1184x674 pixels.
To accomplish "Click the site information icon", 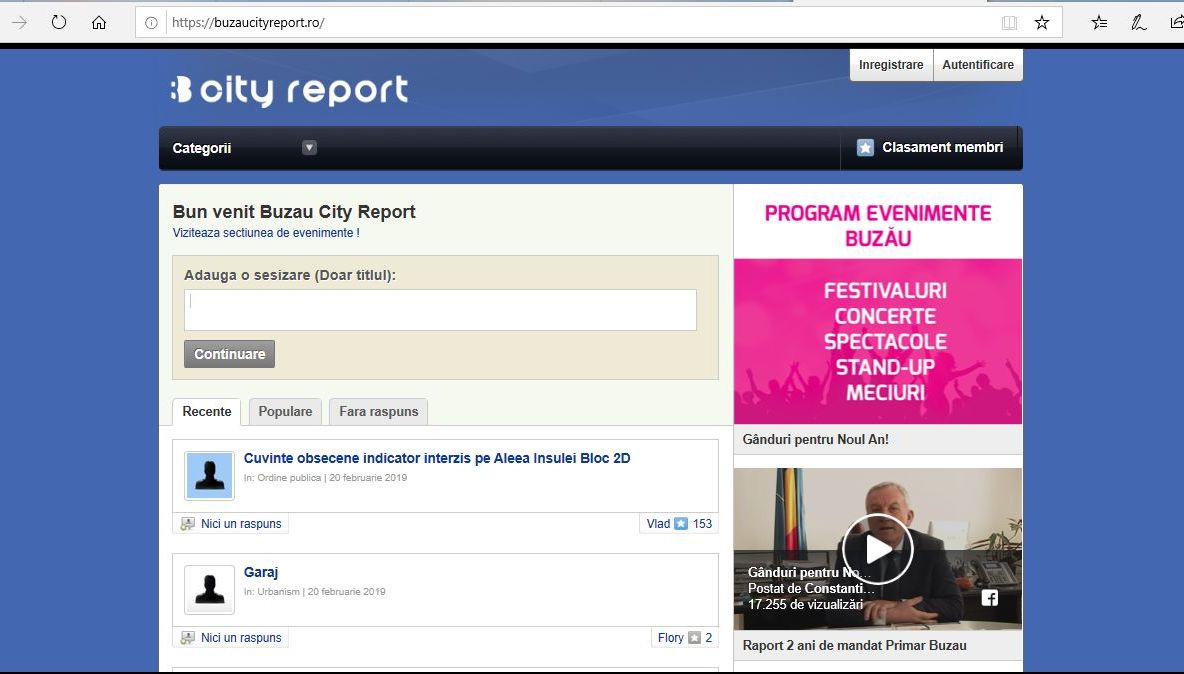I will tap(152, 22).
